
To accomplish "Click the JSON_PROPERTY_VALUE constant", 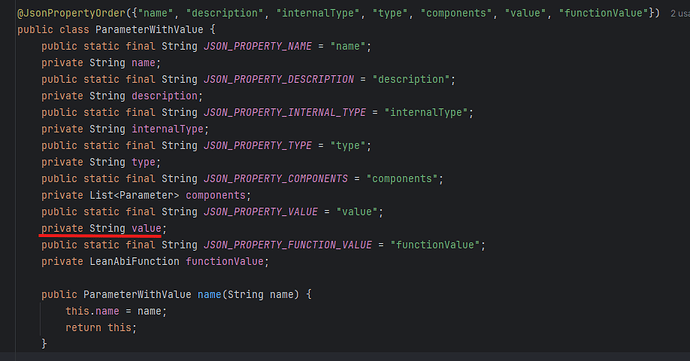I will (x=261, y=212).
